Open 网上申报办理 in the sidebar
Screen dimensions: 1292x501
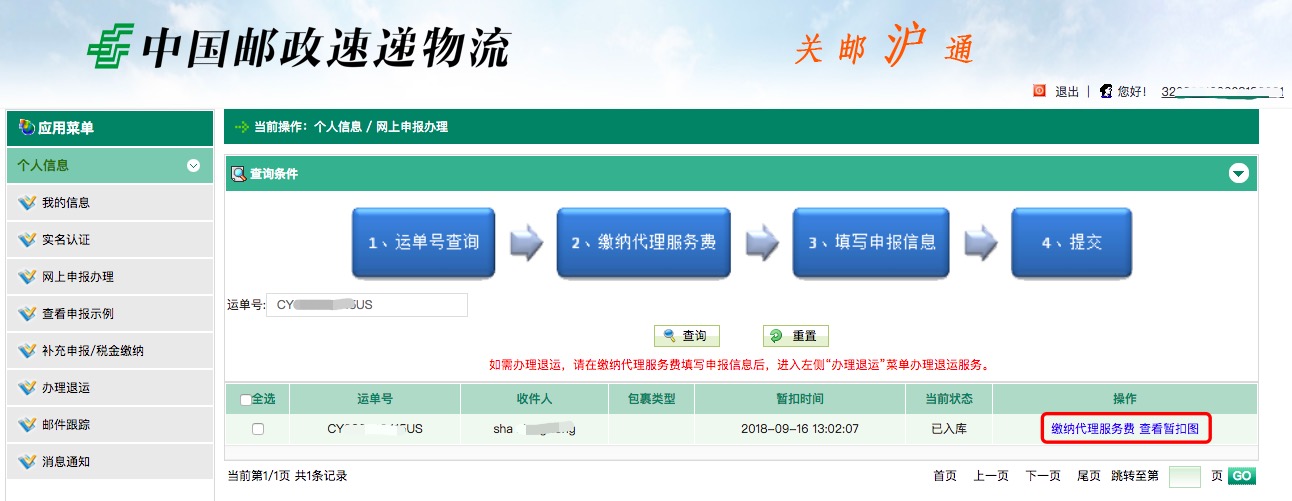[x=77, y=277]
